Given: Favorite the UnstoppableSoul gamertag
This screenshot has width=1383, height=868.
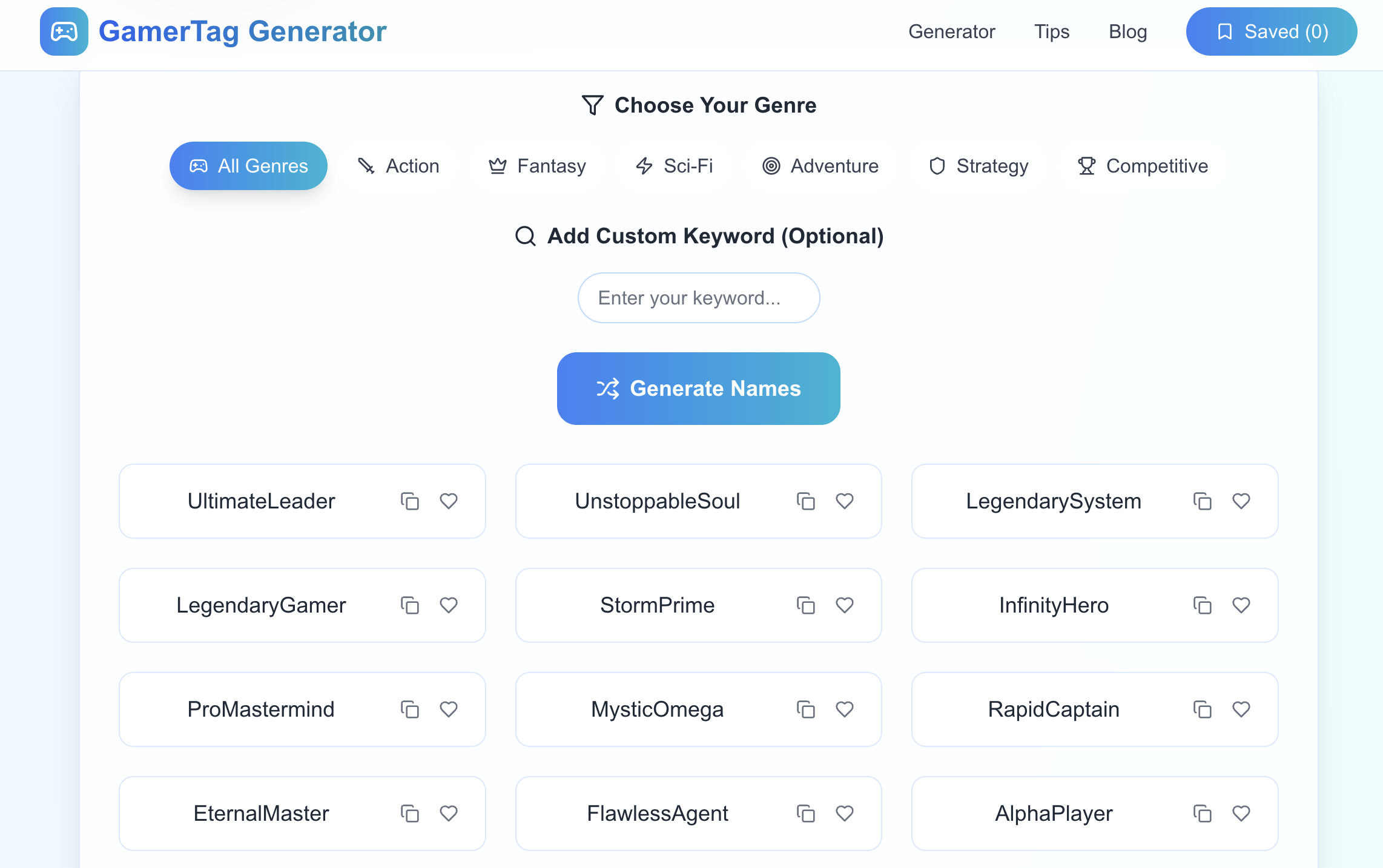Looking at the screenshot, I should [845, 501].
